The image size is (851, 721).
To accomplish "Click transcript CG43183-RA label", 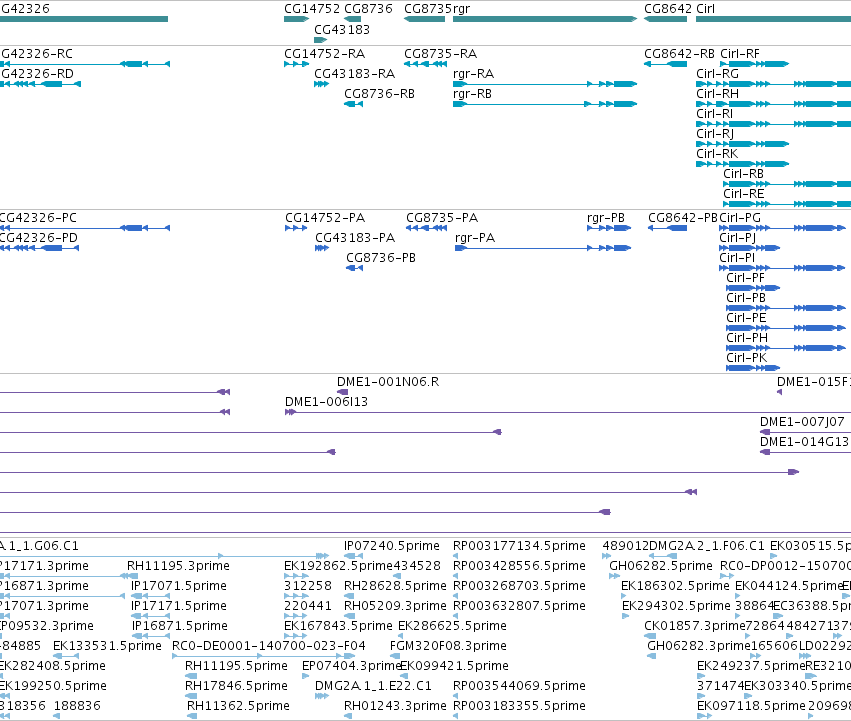I will pos(354,74).
